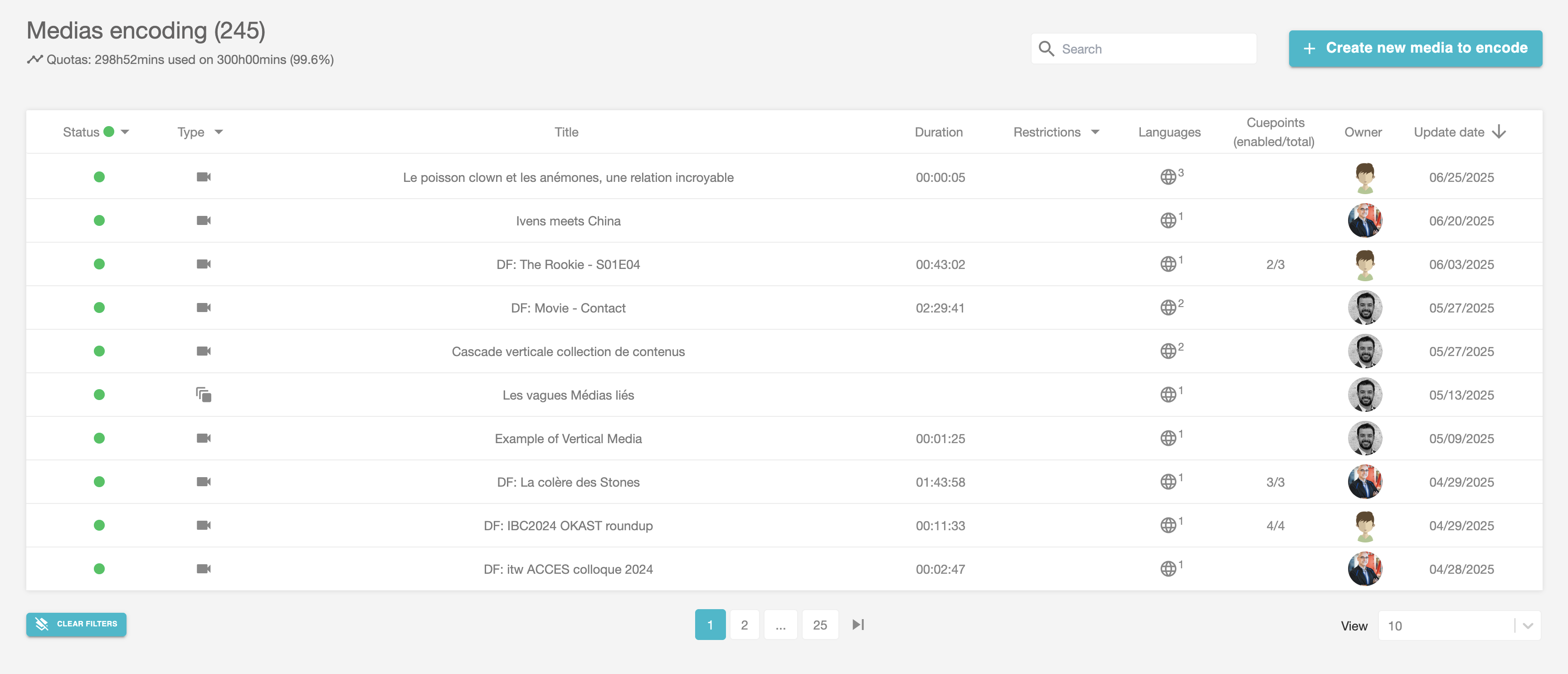Click the video type icon for DF: The Rookie - S01E04
This screenshot has height=674, width=1568.
tap(203, 264)
